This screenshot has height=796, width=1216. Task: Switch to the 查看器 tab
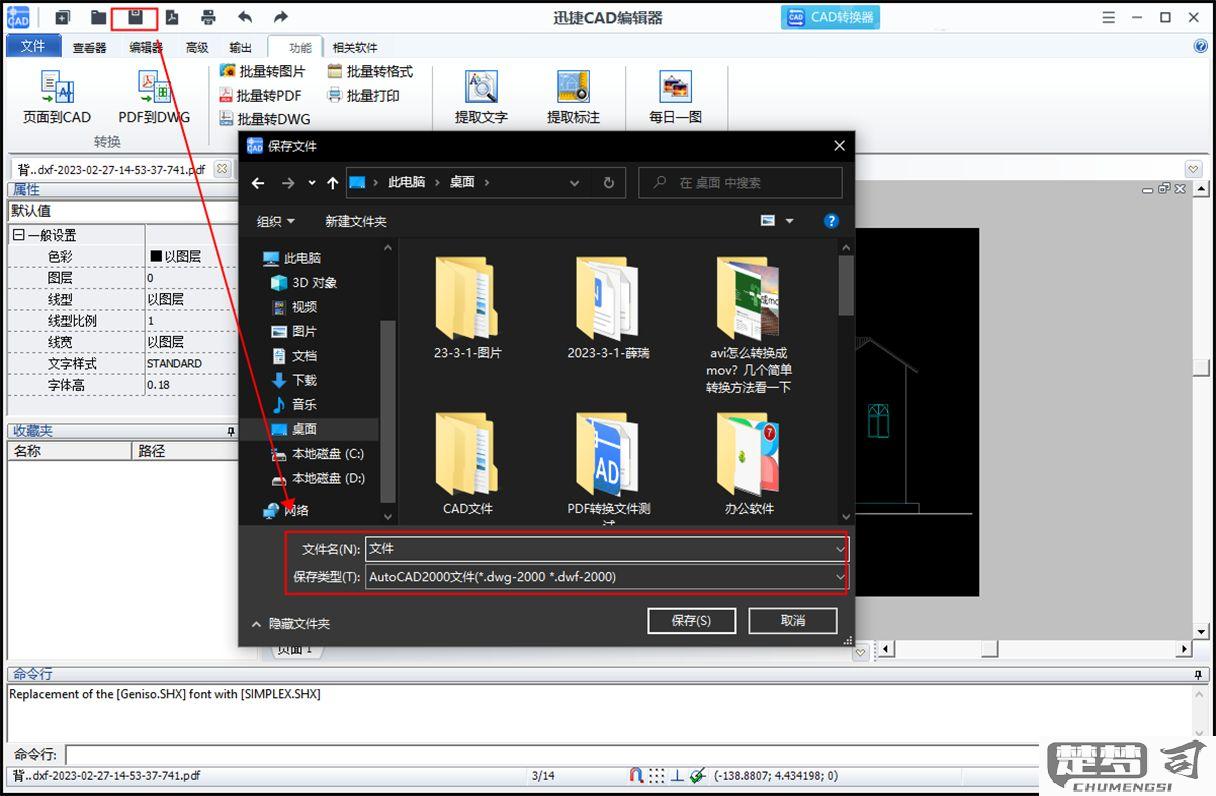(x=89, y=47)
